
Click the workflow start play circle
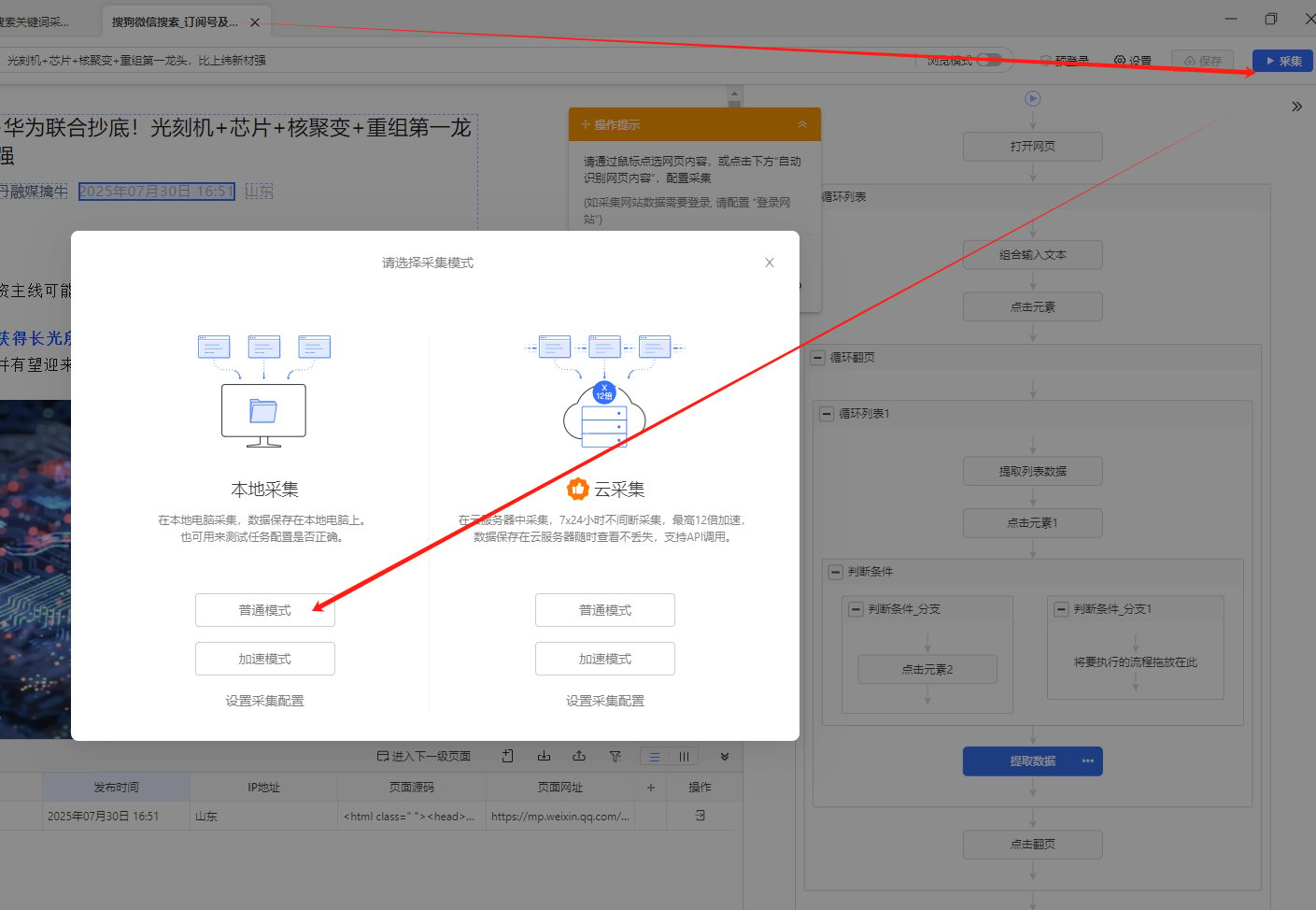pos(1033,98)
